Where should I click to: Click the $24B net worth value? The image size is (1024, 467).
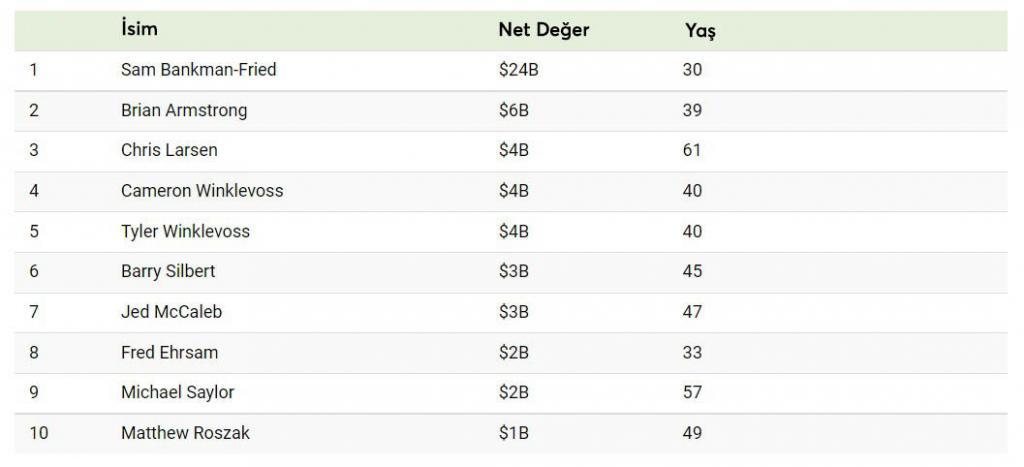click(x=519, y=69)
